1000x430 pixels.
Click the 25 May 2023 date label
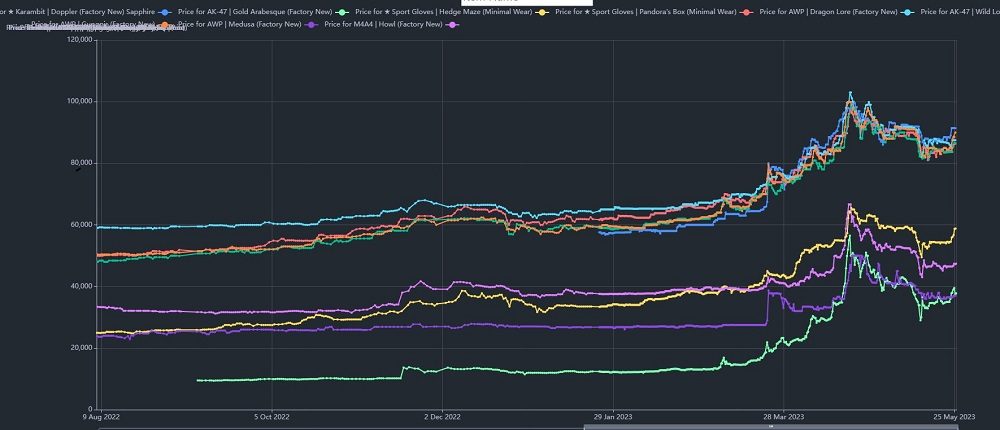(x=953, y=417)
